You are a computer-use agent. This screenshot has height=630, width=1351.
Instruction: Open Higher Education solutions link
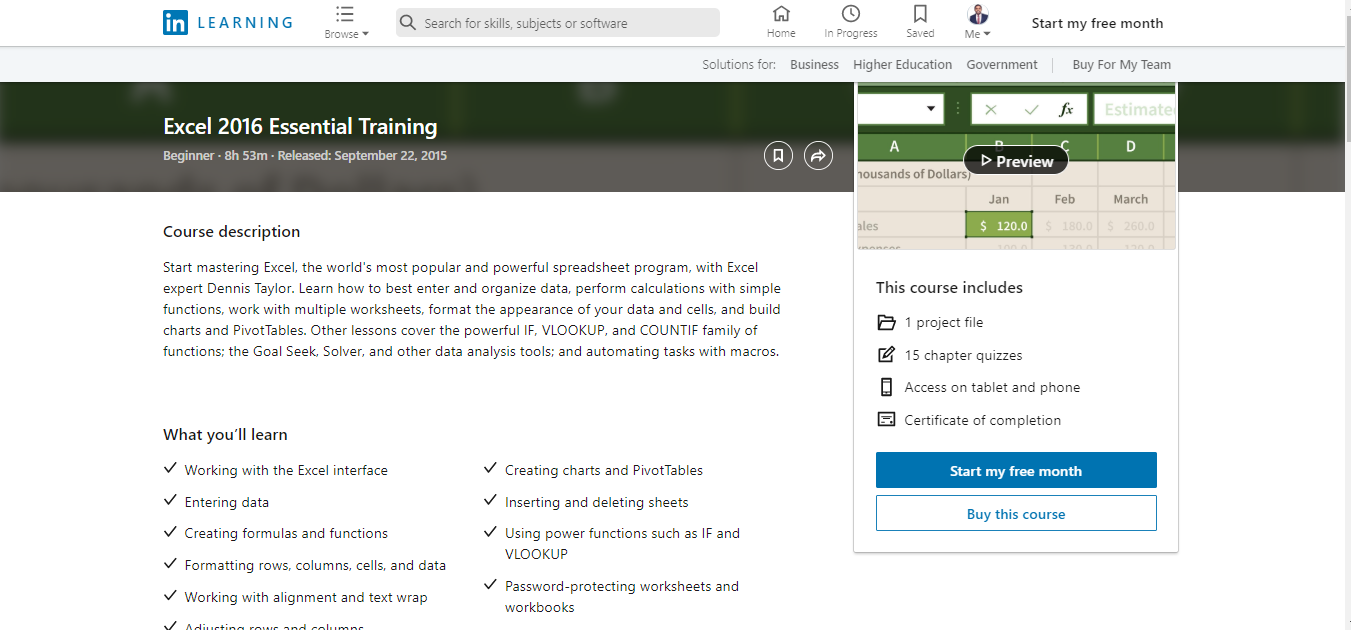click(902, 65)
